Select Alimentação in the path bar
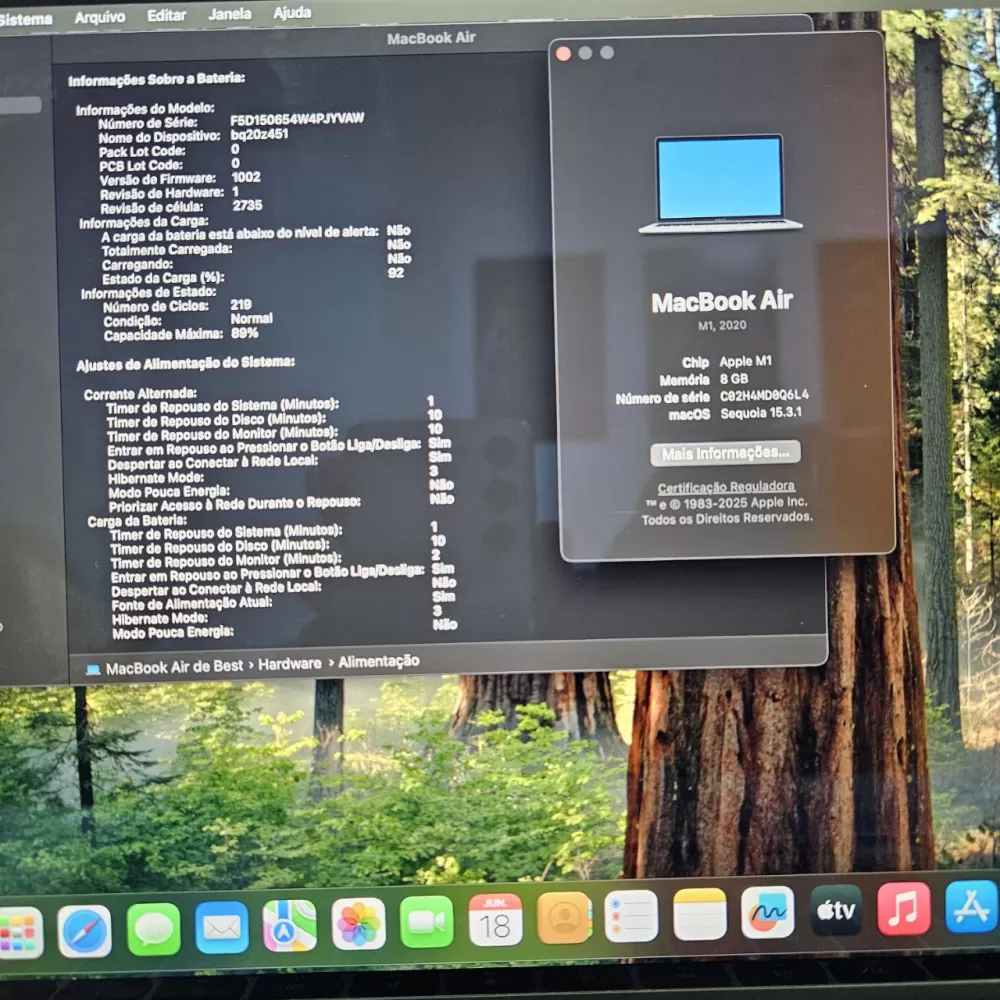Viewport: 1000px width, 1000px height. tap(379, 661)
